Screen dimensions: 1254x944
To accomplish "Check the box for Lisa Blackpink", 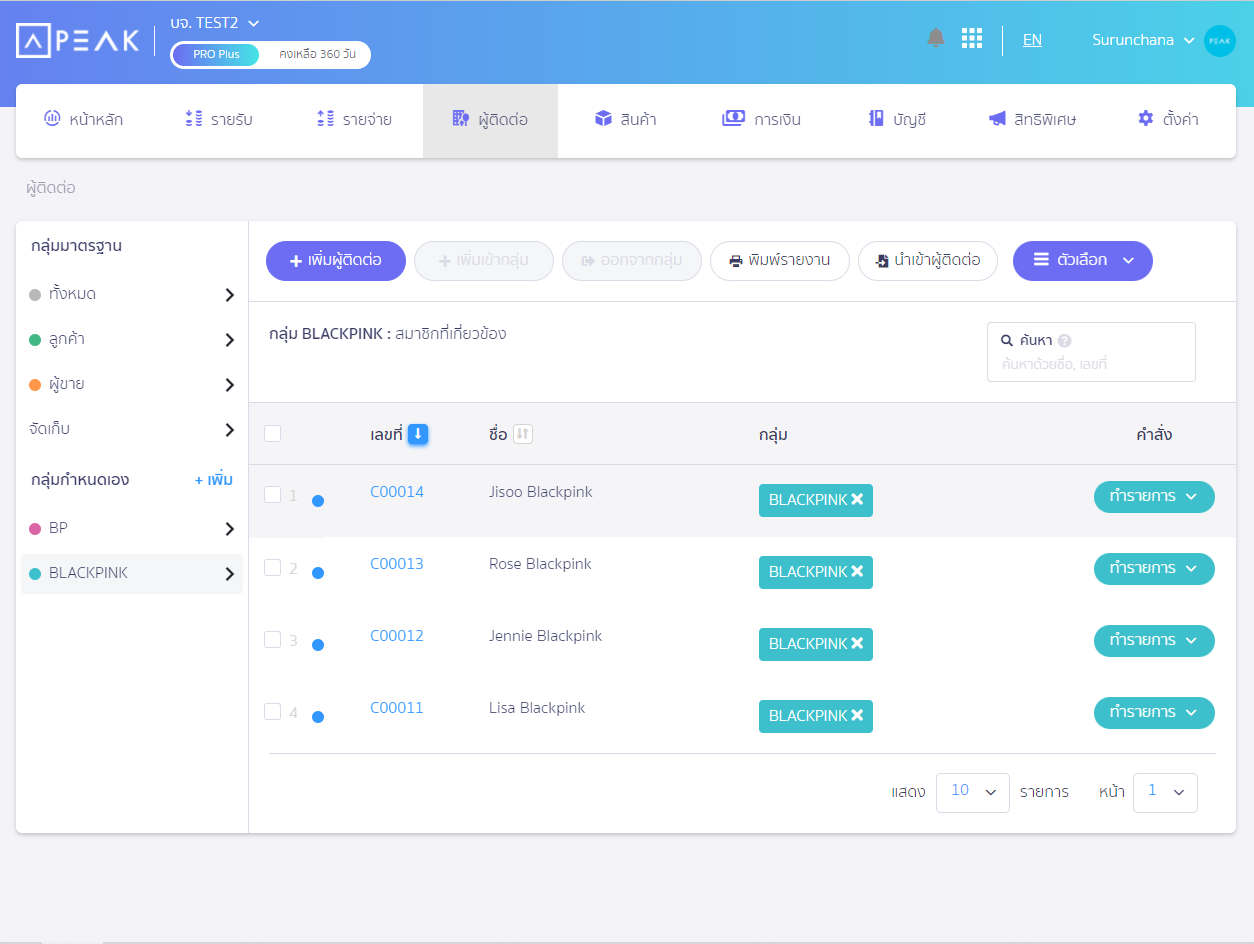I will [272, 711].
